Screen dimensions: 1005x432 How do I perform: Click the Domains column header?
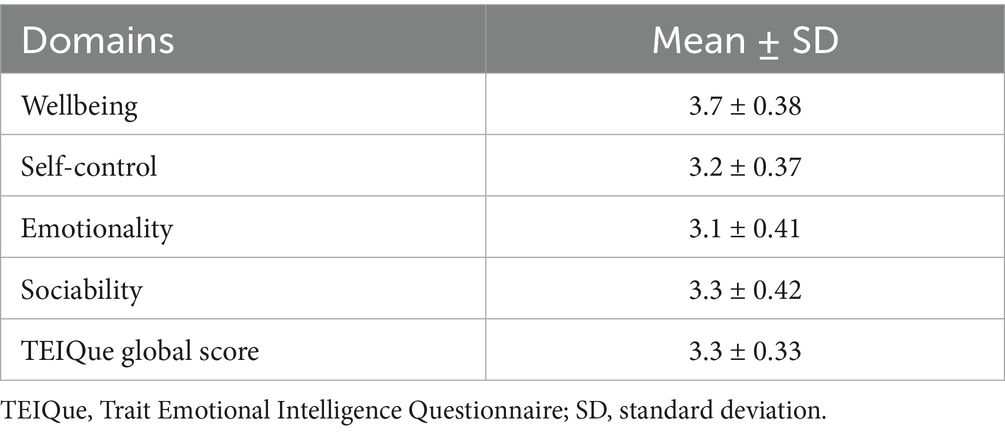tap(98, 41)
